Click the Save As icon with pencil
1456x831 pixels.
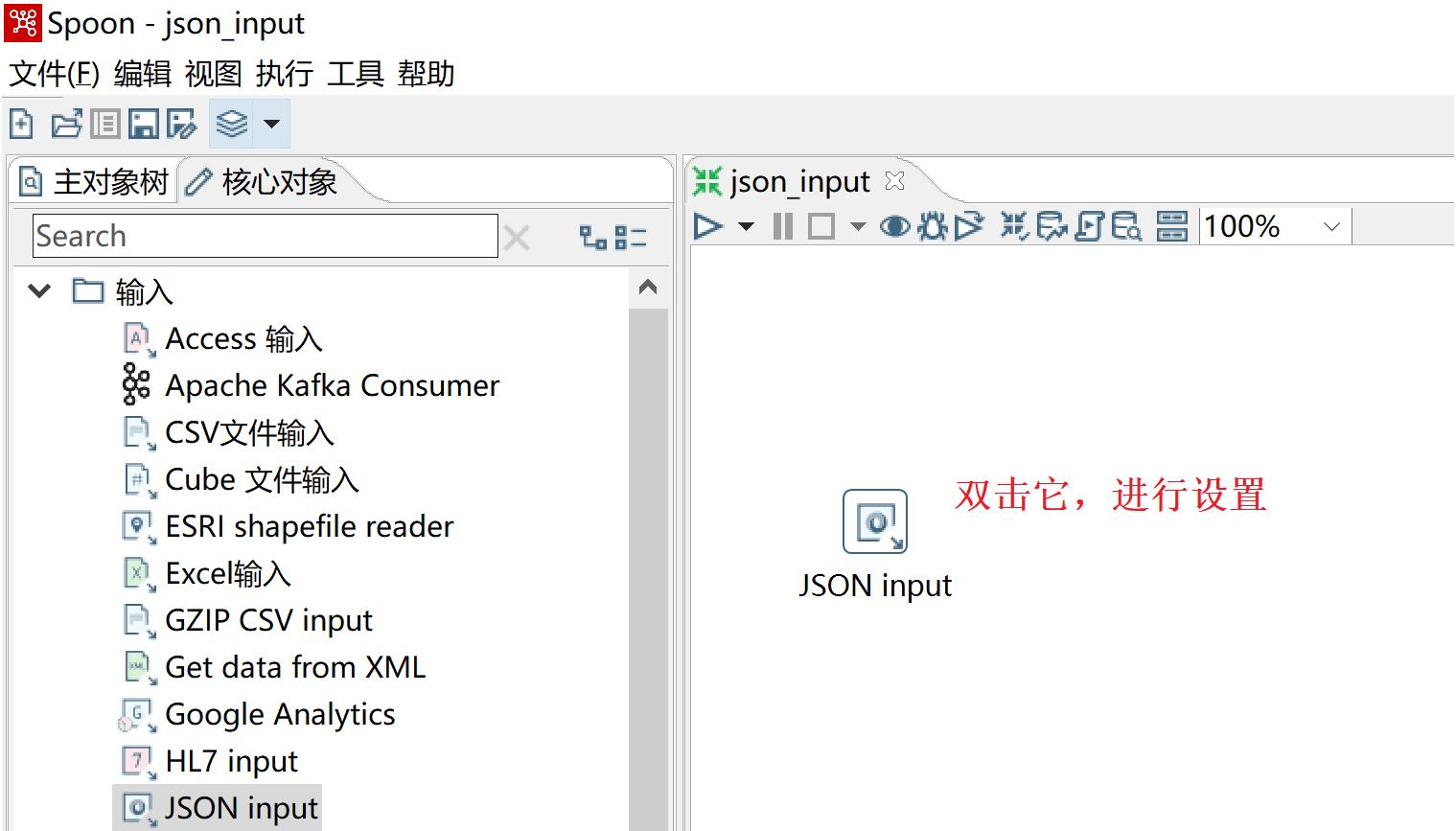click(181, 124)
